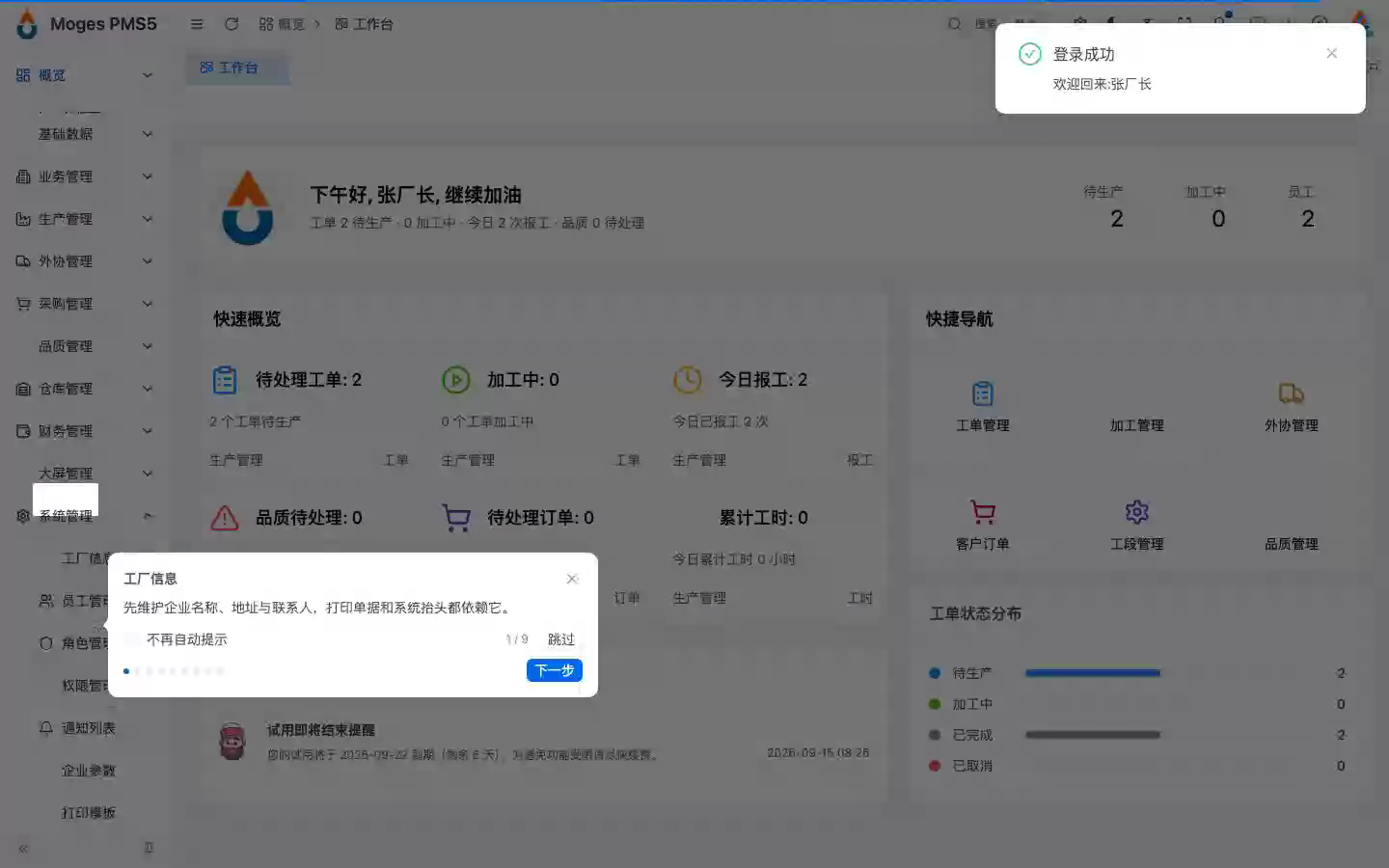Viewport: 1389px width, 868px height.
Task: Click the 加工中 play-circle icon
Action: point(455,380)
